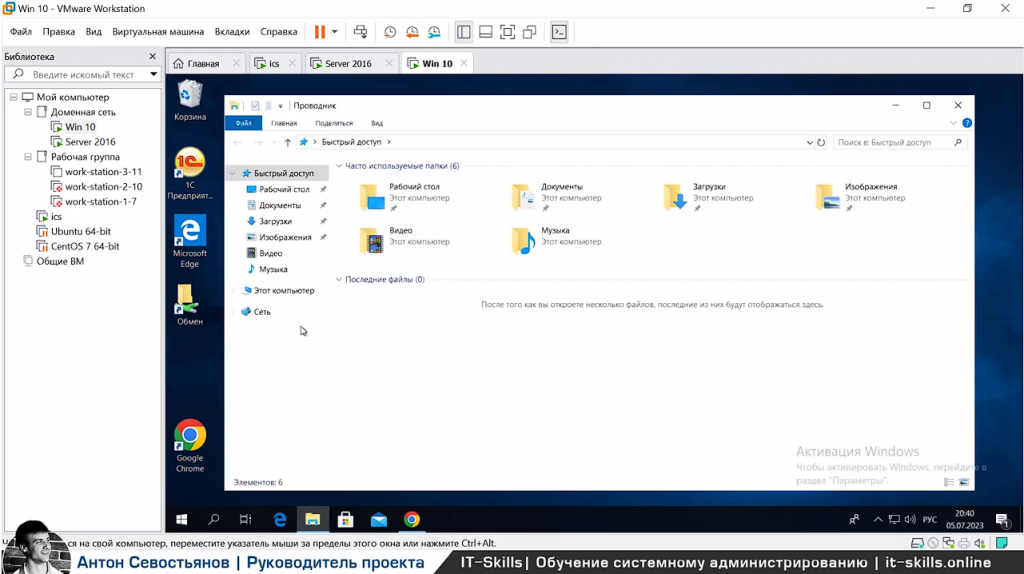Select the Музыка folder tile

tap(557, 240)
